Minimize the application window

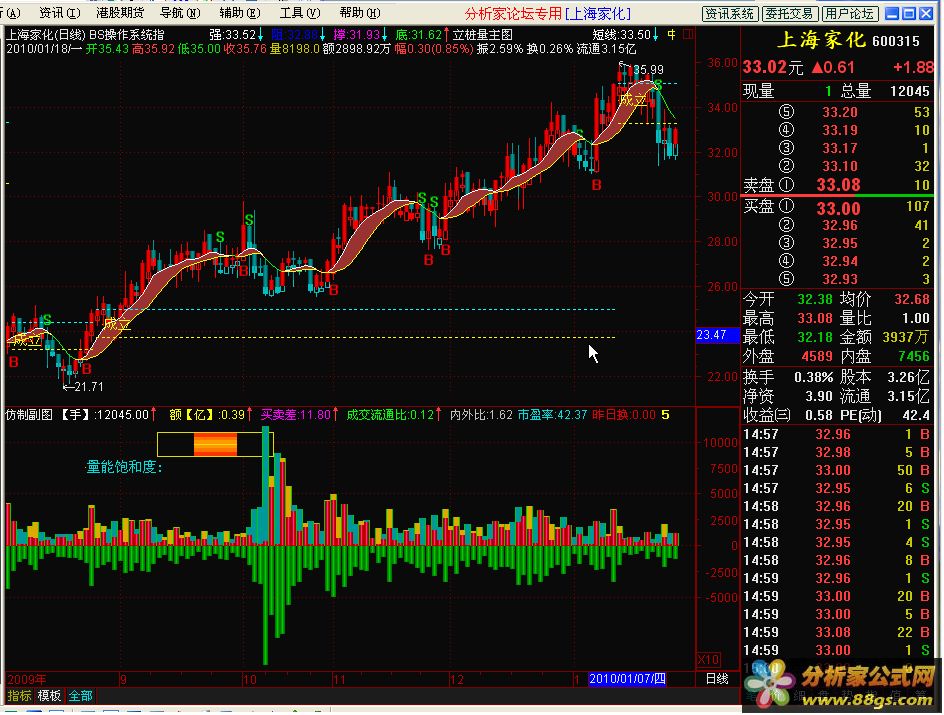pos(893,13)
